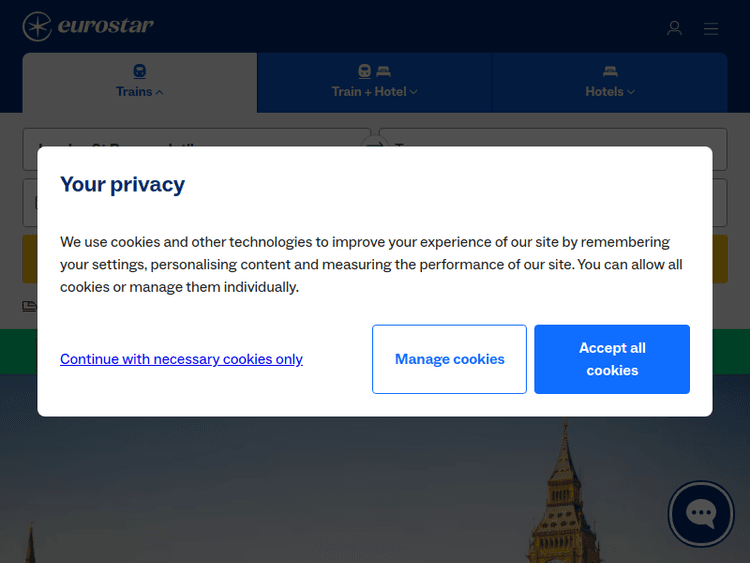Accept all cookies
Screen dimensions: 750x563
[x=612, y=359]
